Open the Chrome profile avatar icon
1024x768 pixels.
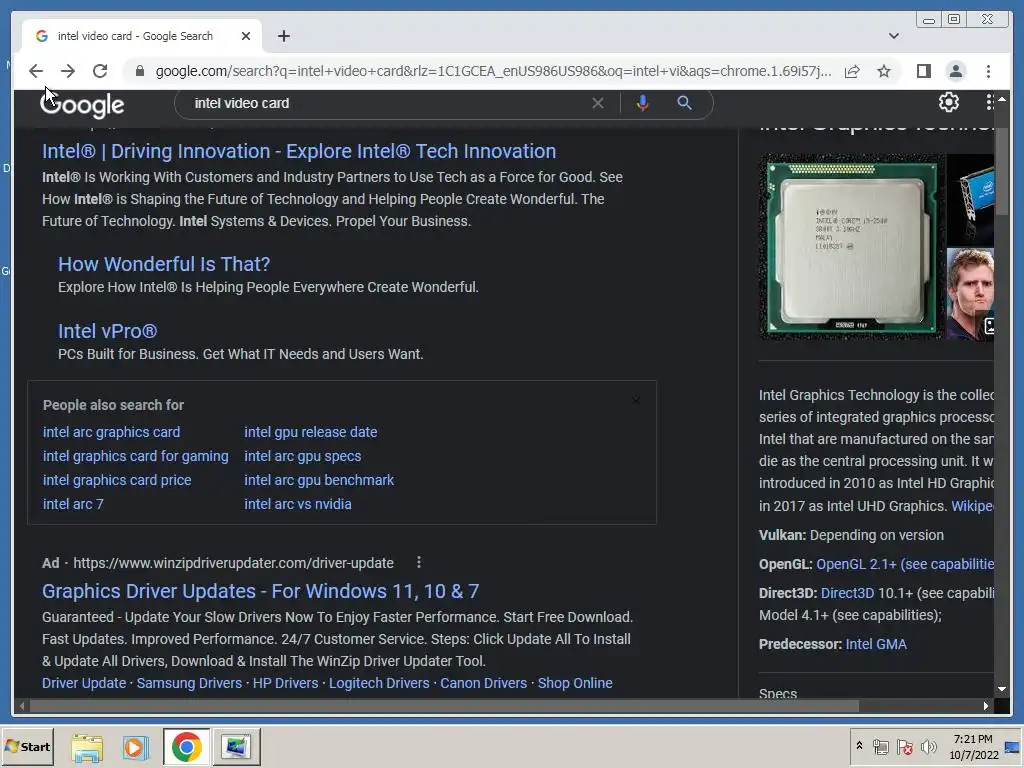click(955, 71)
